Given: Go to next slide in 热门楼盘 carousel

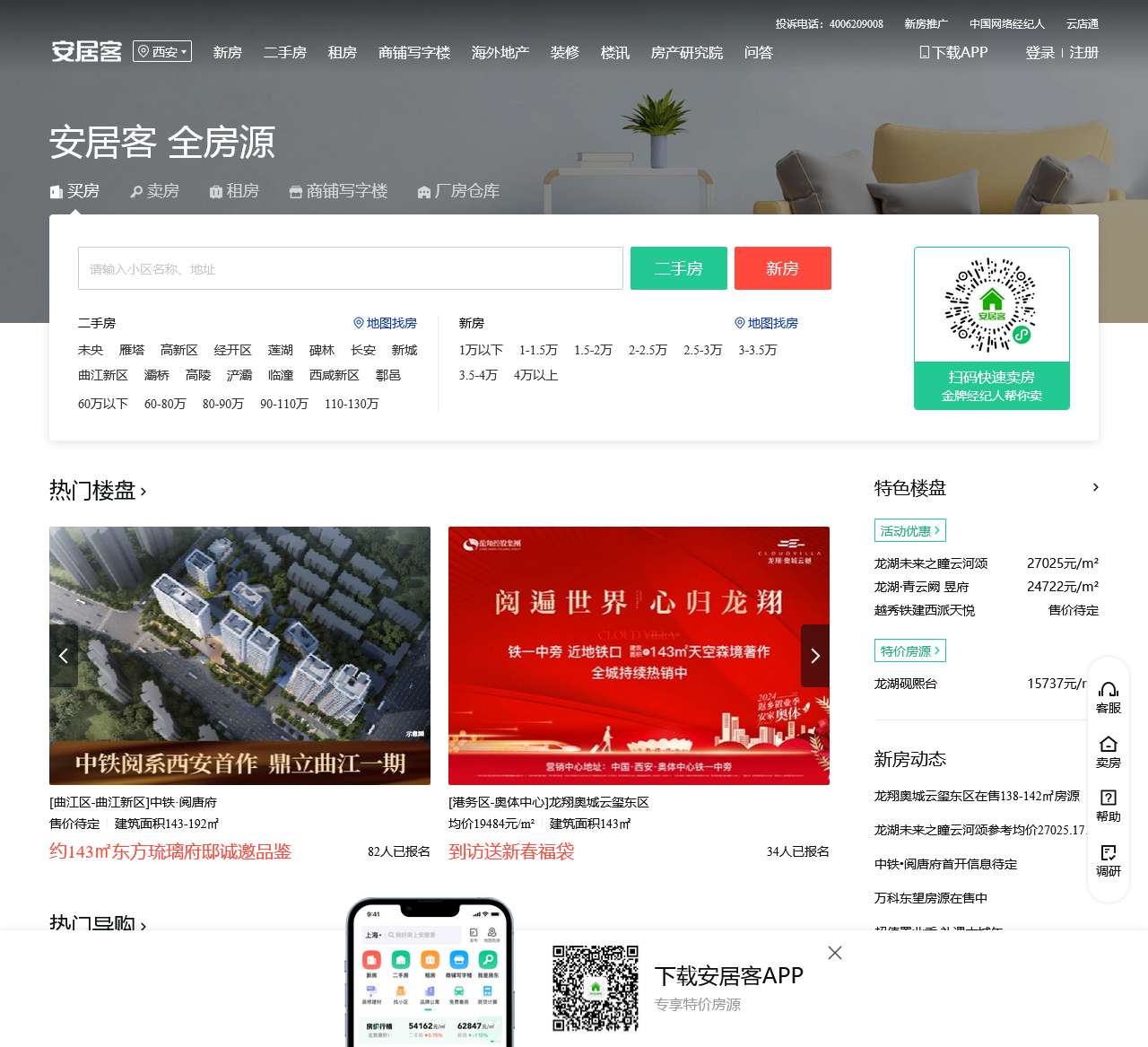Looking at the screenshot, I should click(x=815, y=656).
